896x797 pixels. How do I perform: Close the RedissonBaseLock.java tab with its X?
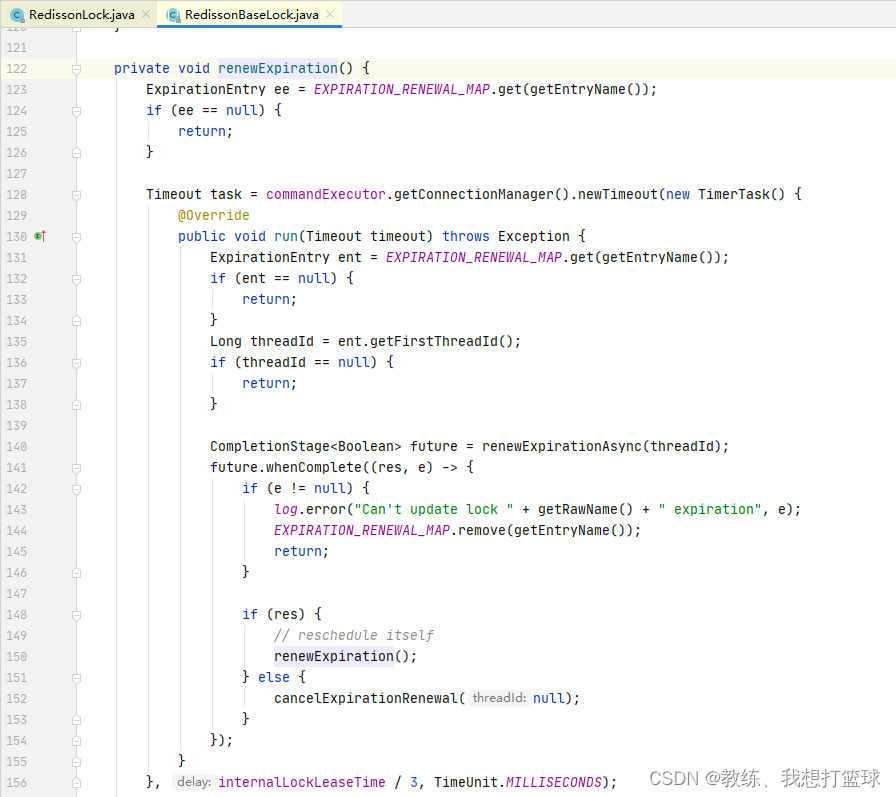point(330,15)
